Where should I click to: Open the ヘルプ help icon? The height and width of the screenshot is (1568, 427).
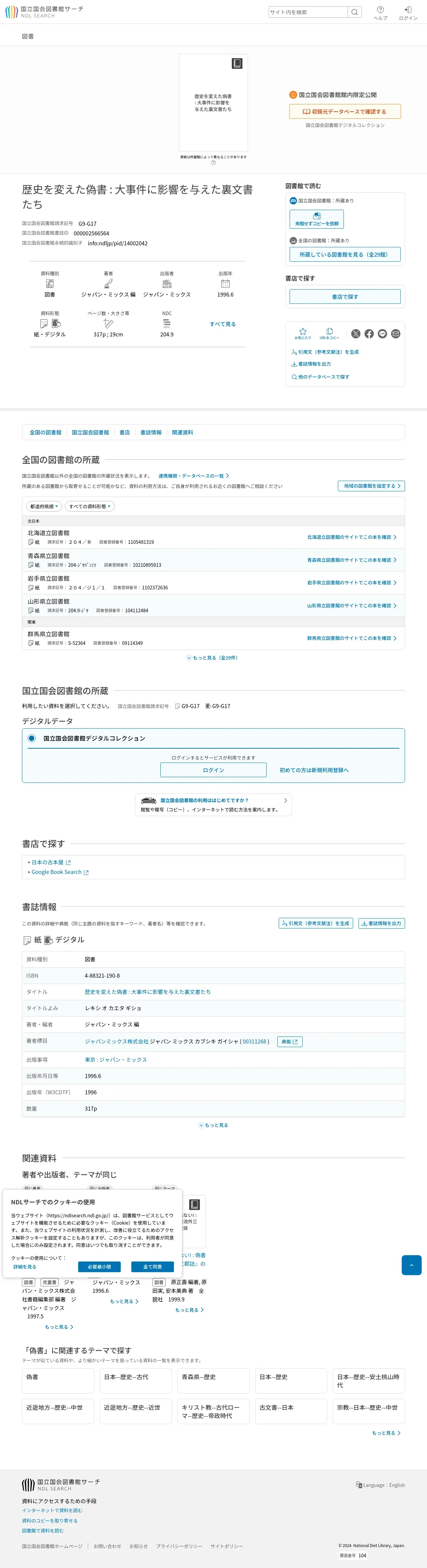[x=380, y=13]
